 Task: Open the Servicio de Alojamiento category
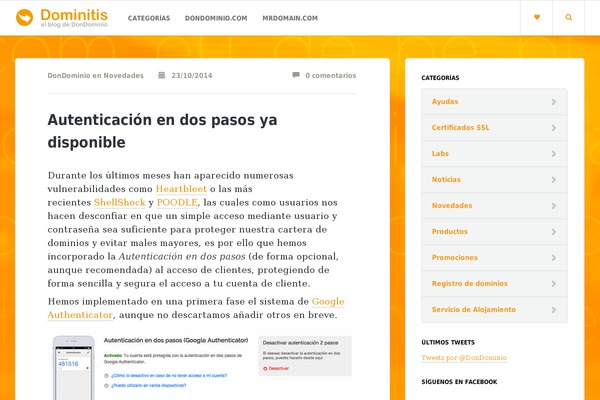(494, 310)
